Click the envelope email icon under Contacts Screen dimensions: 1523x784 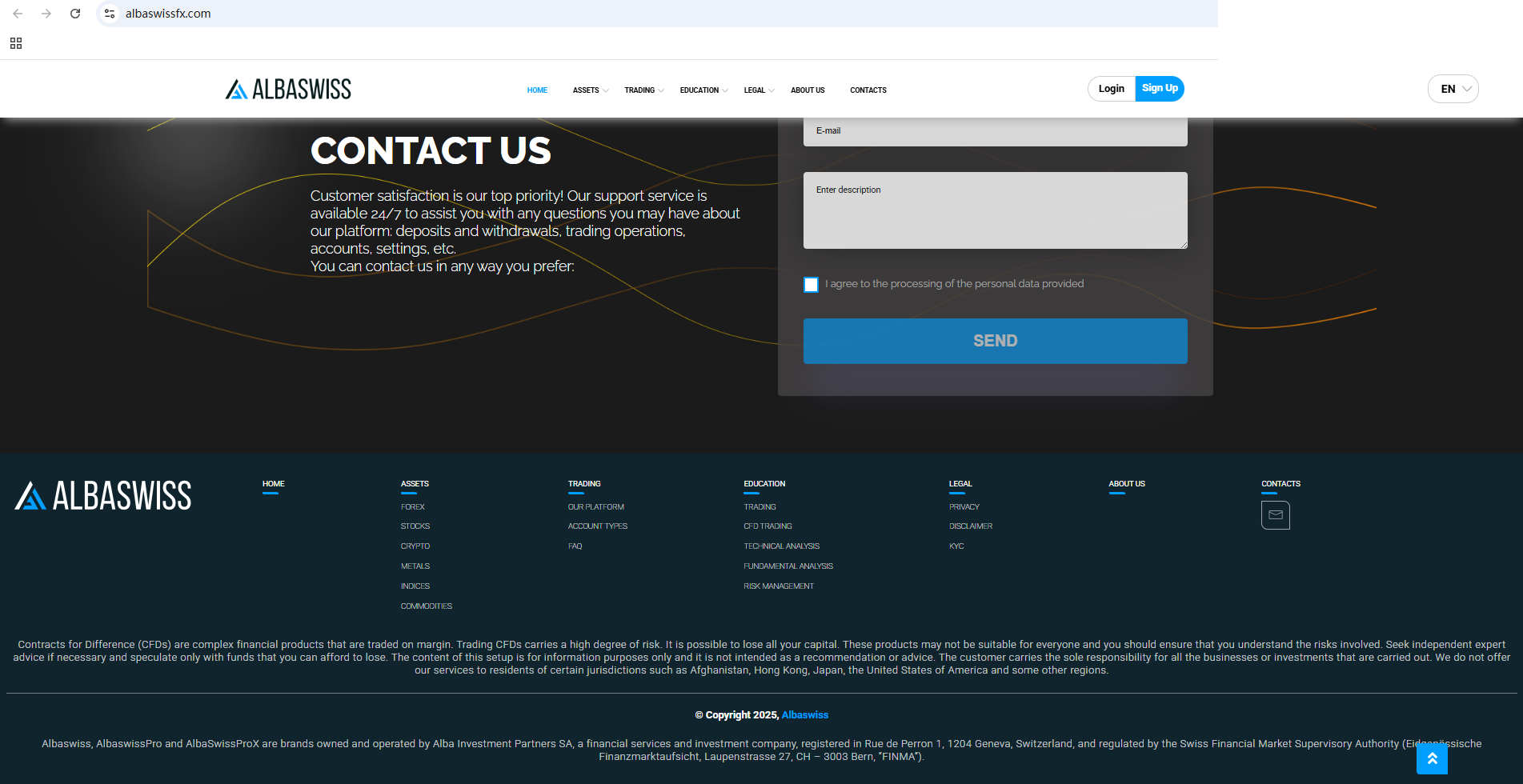click(1276, 515)
